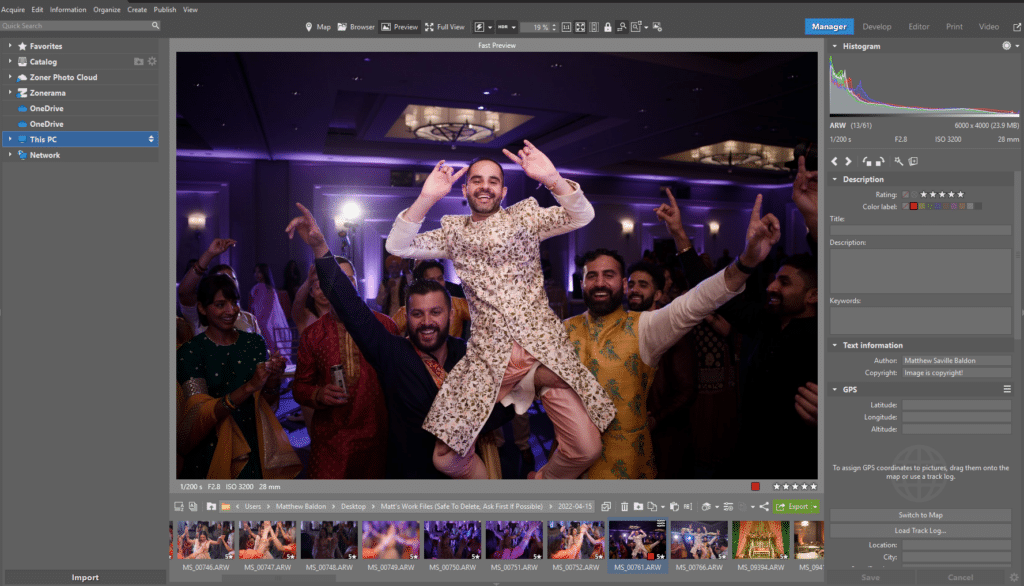This screenshot has height=586, width=1024.
Task: Expand the Zonerama tree node
Action: (10, 93)
